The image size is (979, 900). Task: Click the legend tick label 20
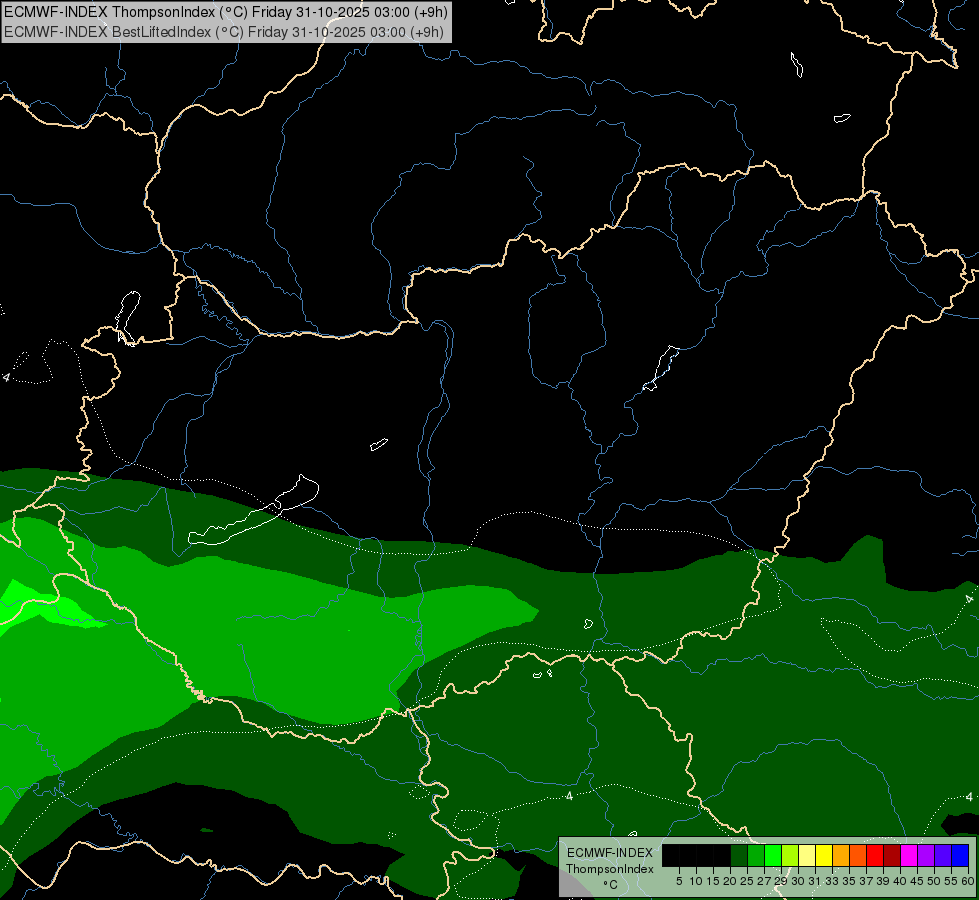[730, 881]
